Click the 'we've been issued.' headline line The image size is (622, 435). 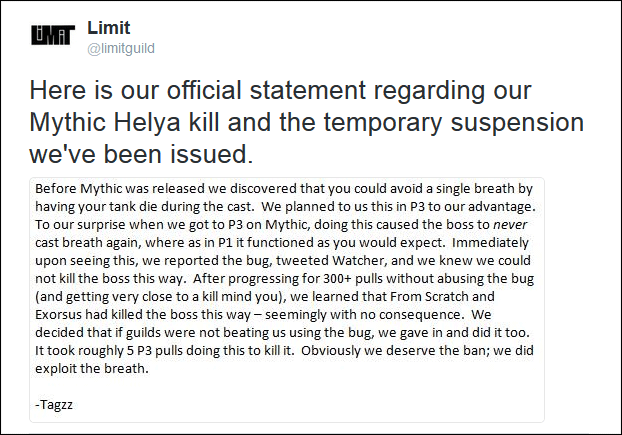coord(141,154)
